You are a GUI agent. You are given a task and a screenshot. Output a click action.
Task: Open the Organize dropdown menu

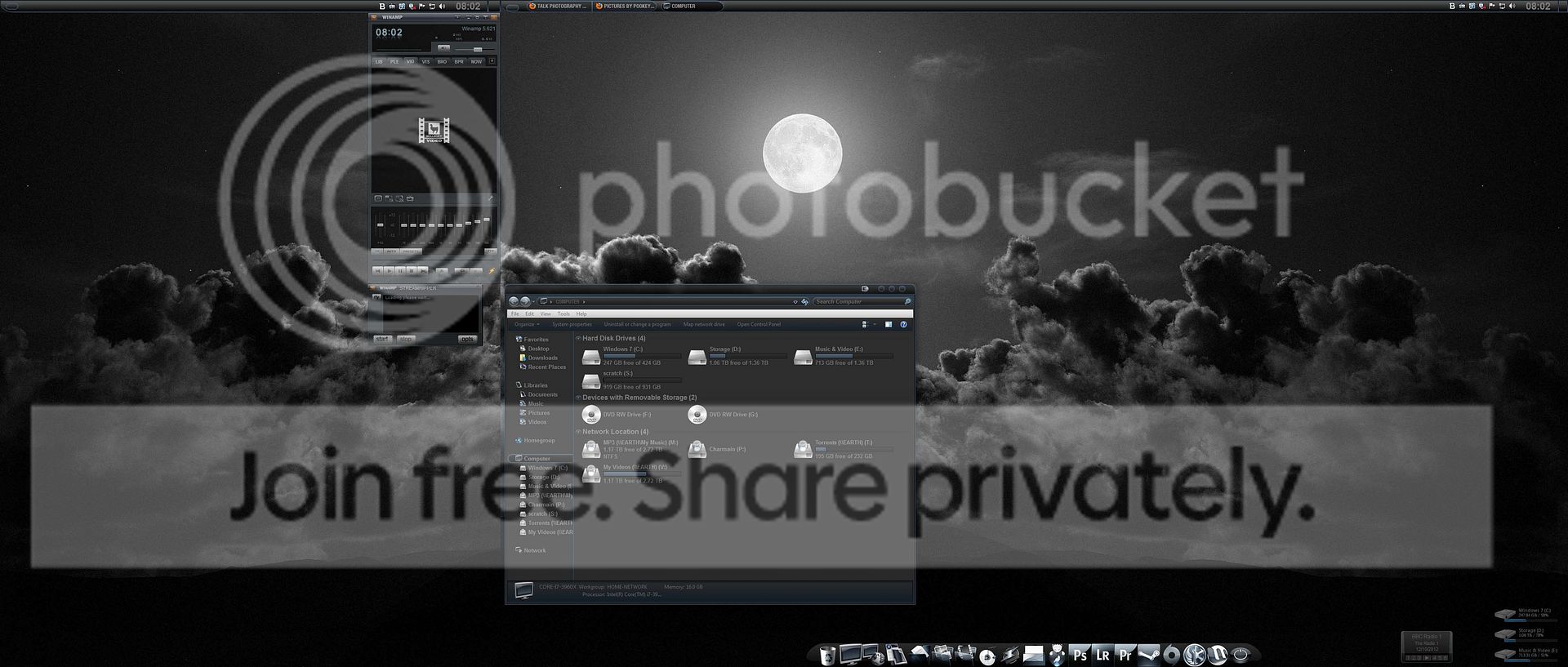[527, 325]
